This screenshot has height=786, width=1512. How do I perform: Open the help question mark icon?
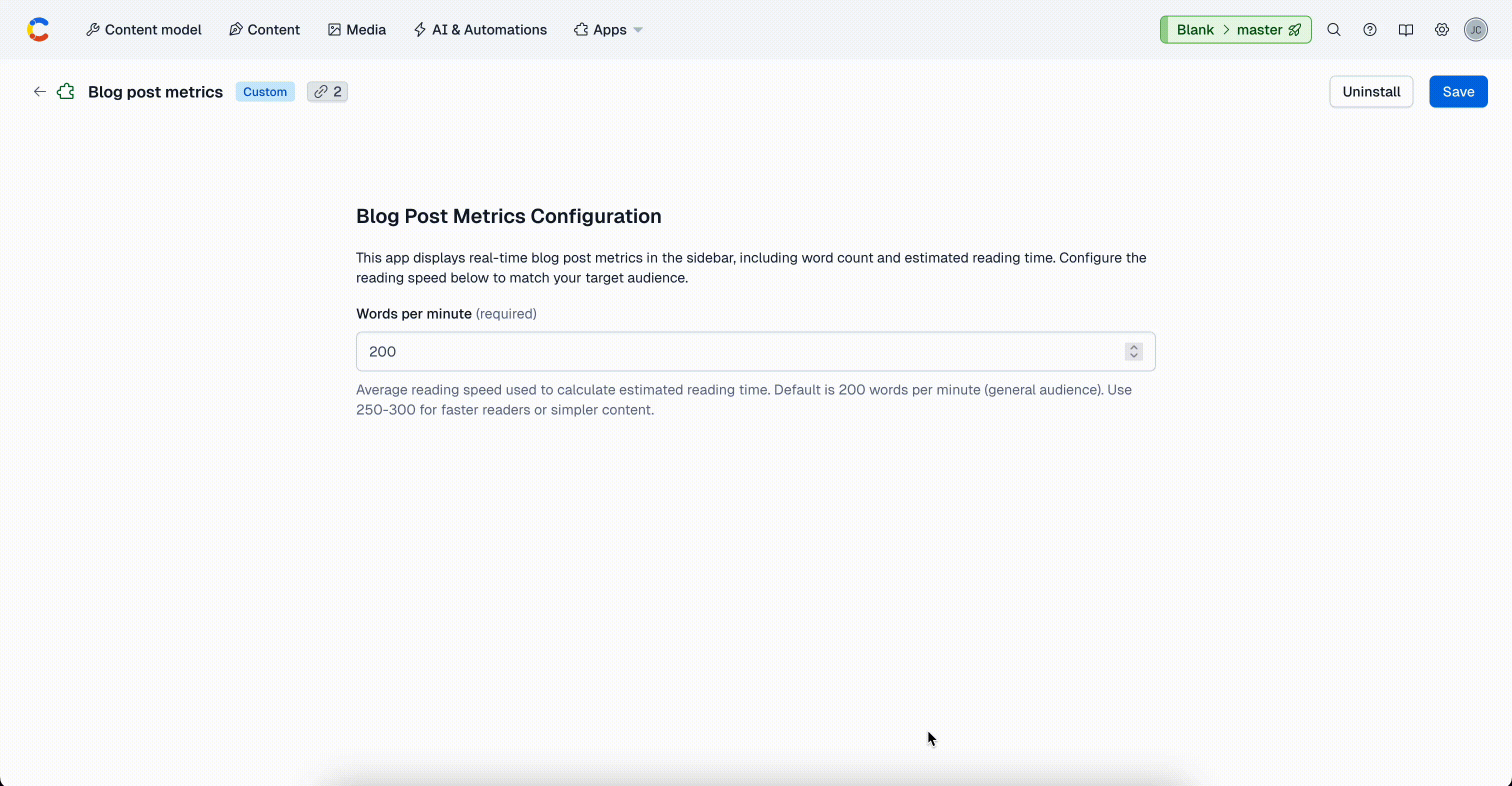click(1369, 30)
